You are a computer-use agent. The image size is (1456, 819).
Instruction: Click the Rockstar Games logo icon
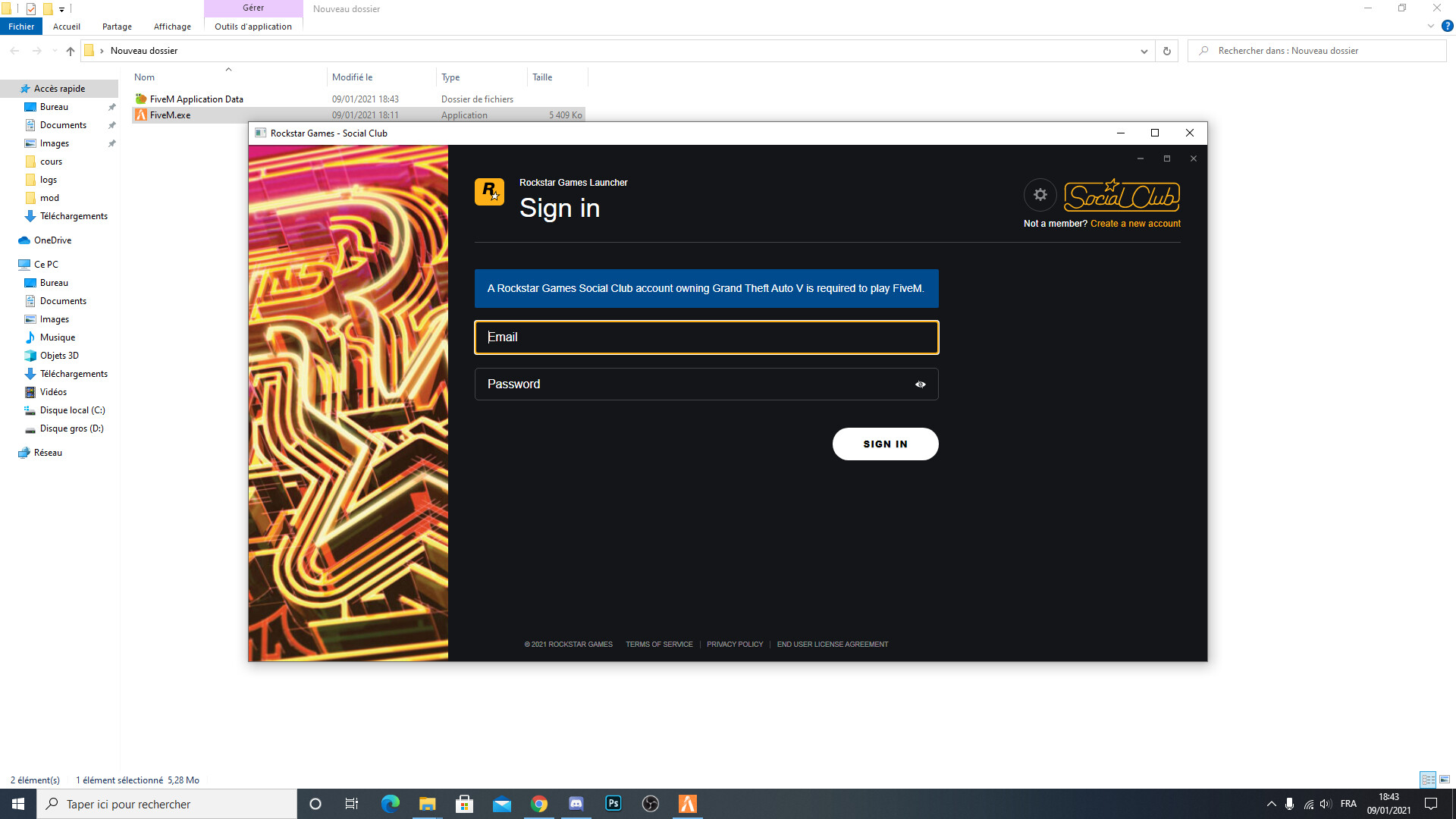pyautogui.click(x=489, y=192)
